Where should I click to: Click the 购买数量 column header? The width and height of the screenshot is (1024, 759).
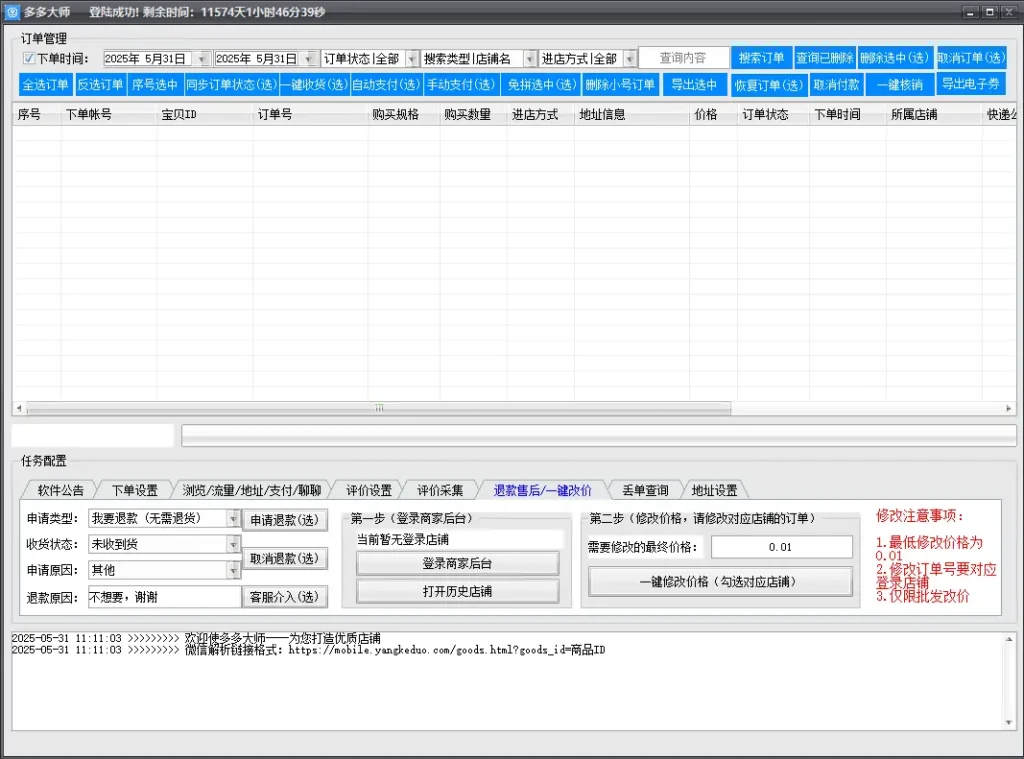pos(473,114)
